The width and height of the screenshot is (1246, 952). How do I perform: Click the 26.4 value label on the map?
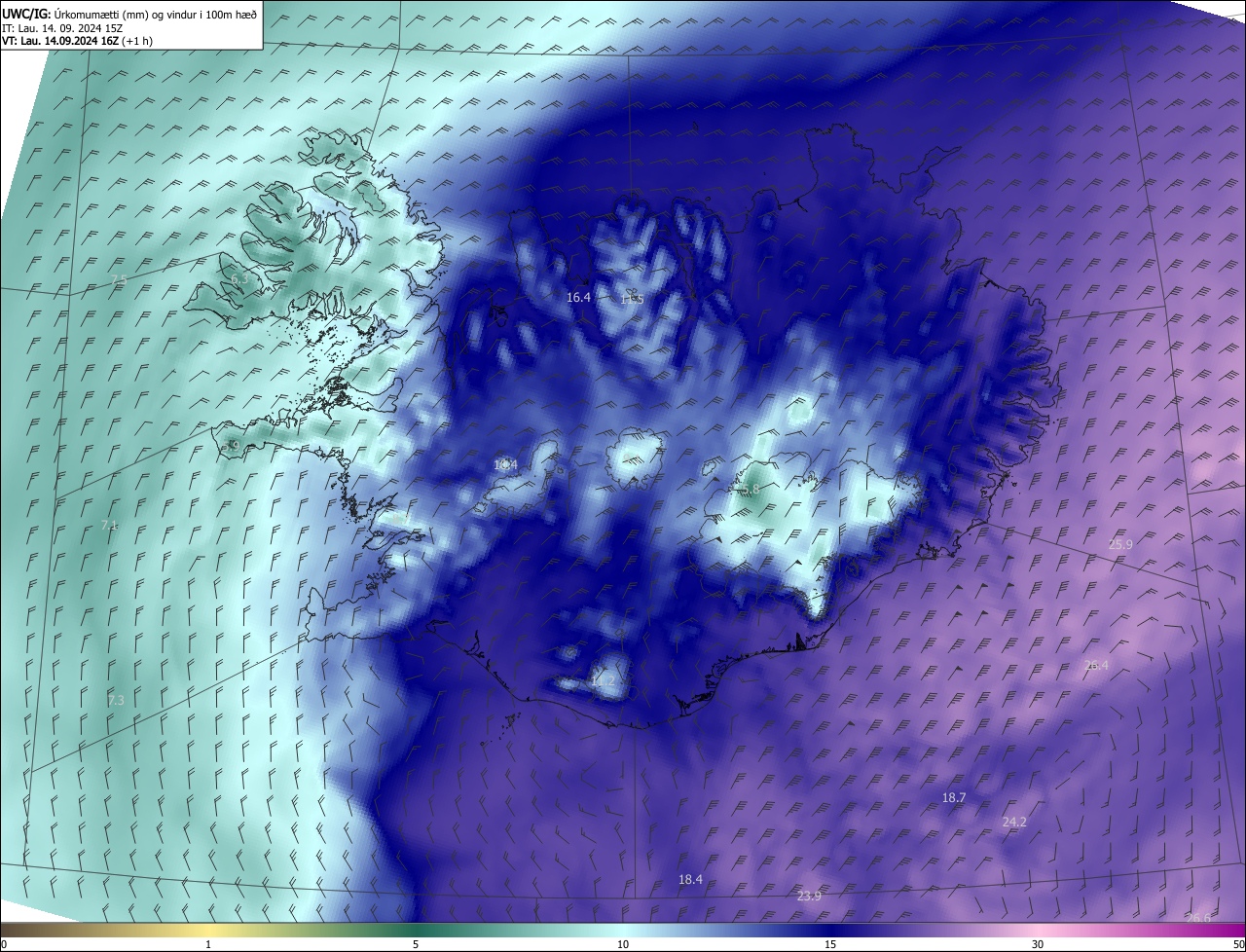[1096, 666]
